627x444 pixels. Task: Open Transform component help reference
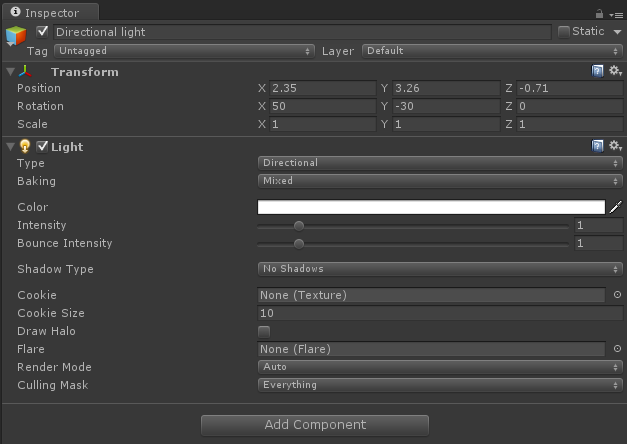click(x=597, y=71)
